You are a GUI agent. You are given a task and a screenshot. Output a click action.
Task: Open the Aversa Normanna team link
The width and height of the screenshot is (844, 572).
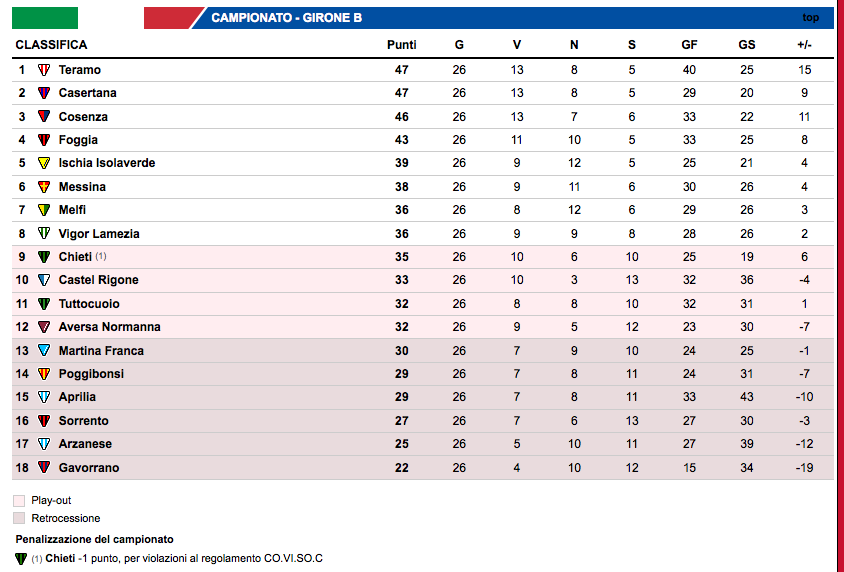[109, 327]
